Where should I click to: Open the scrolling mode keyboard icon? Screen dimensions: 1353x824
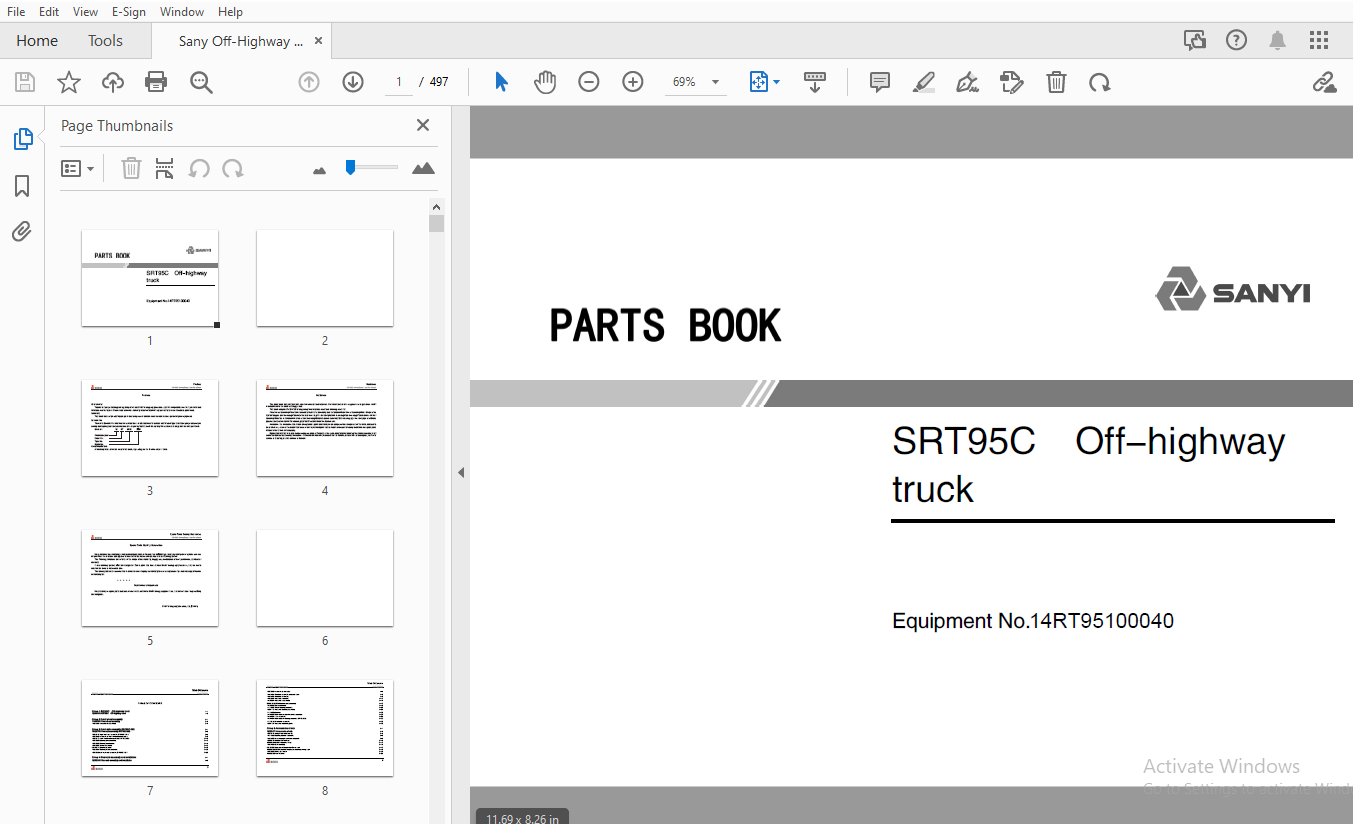point(815,82)
